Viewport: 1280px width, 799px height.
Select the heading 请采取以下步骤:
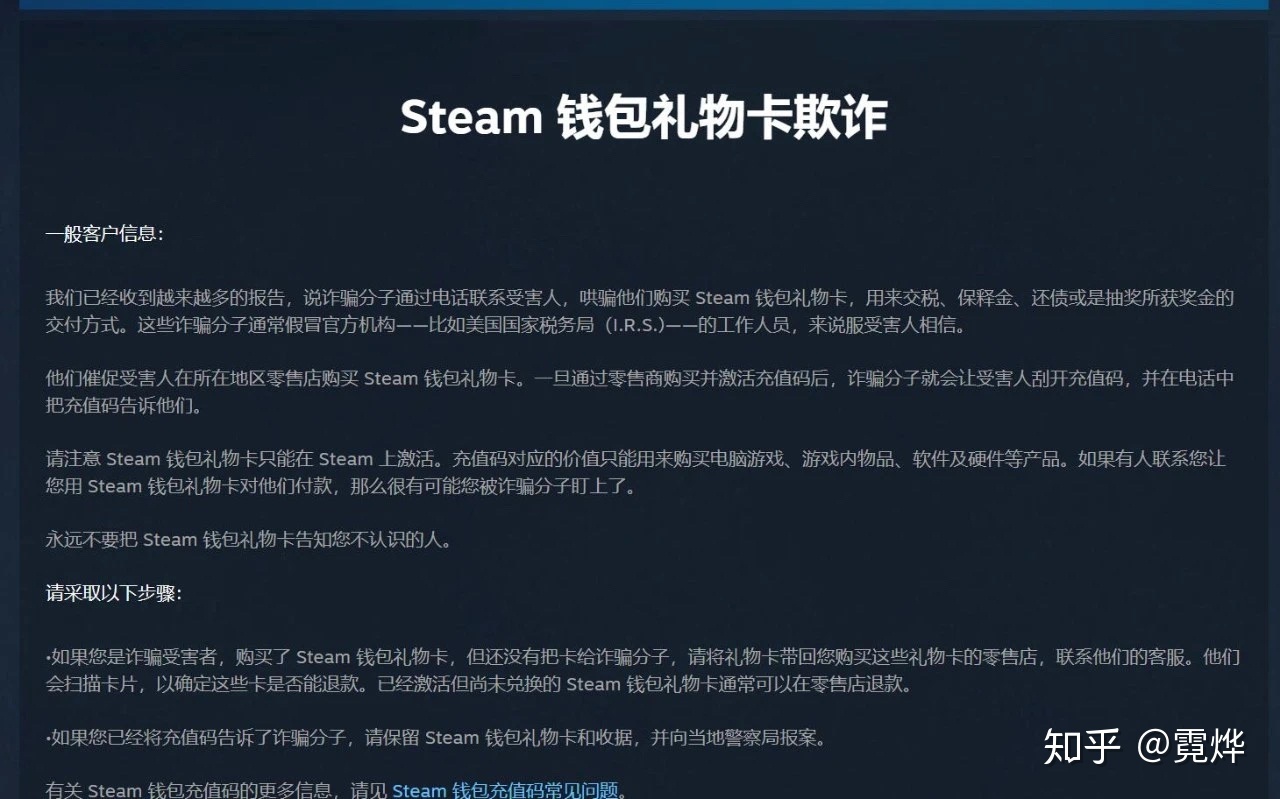coord(113,593)
